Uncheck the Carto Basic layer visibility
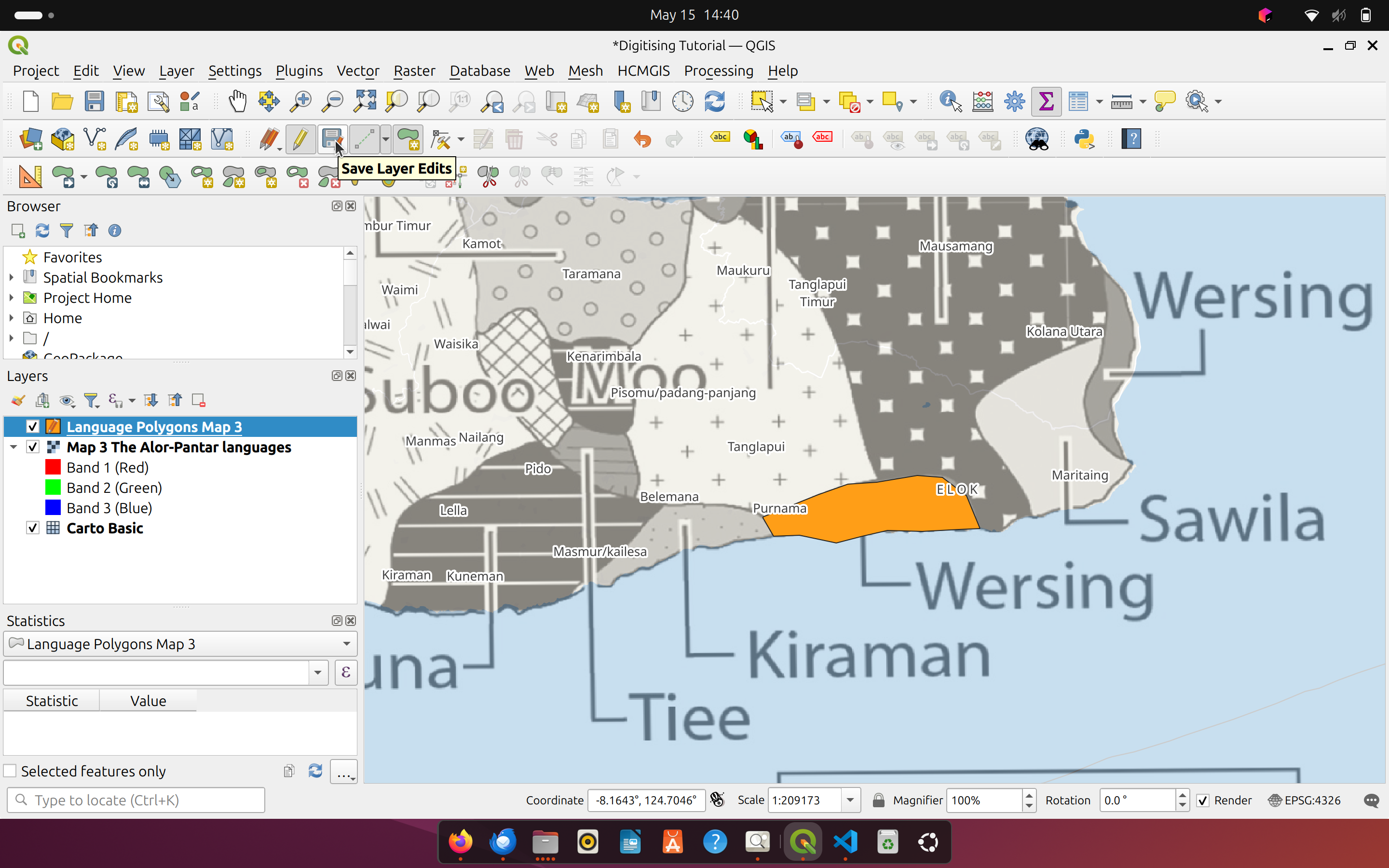 coord(33,528)
